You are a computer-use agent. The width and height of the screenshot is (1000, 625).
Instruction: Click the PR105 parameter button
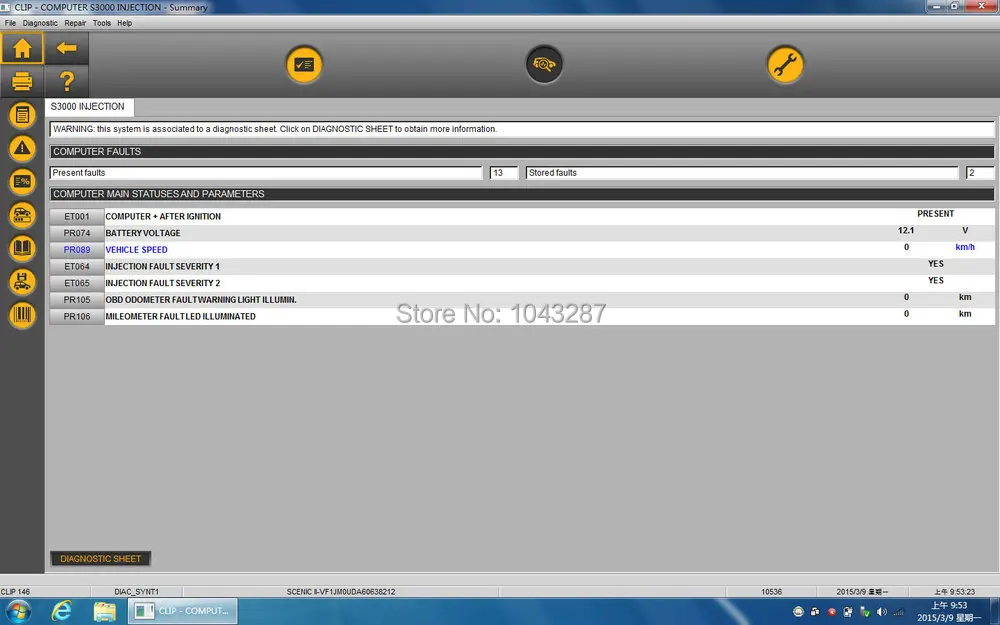coord(77,299)
